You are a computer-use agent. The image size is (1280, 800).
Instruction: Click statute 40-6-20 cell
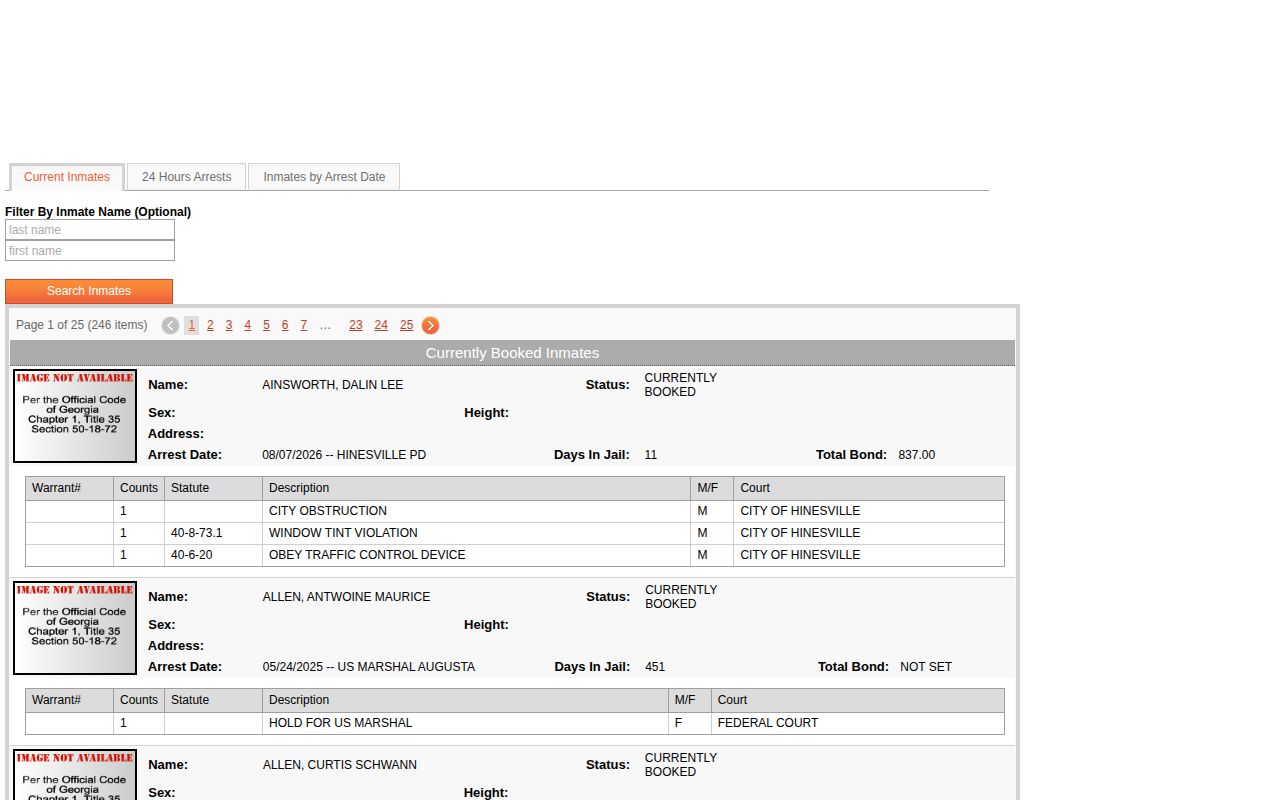click(x=213, y=555)
